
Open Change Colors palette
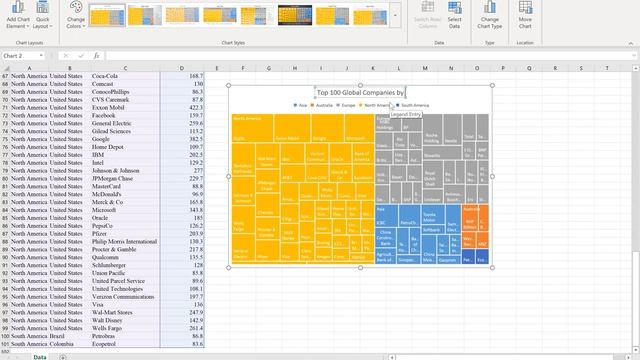[76, 15]
